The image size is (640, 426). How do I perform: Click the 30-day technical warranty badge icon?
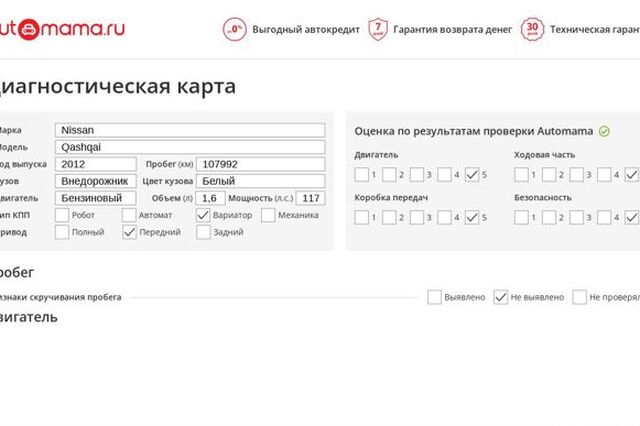[x=532, y=29]
